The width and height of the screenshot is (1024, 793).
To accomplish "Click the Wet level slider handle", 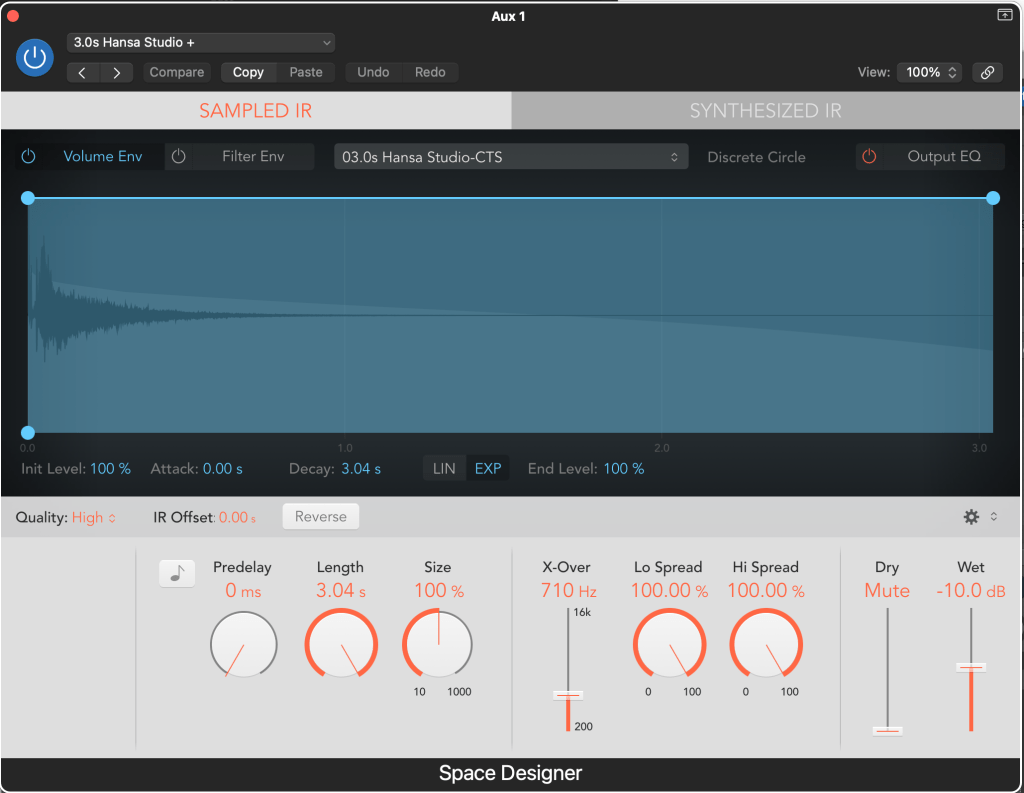I will point(971,667).
